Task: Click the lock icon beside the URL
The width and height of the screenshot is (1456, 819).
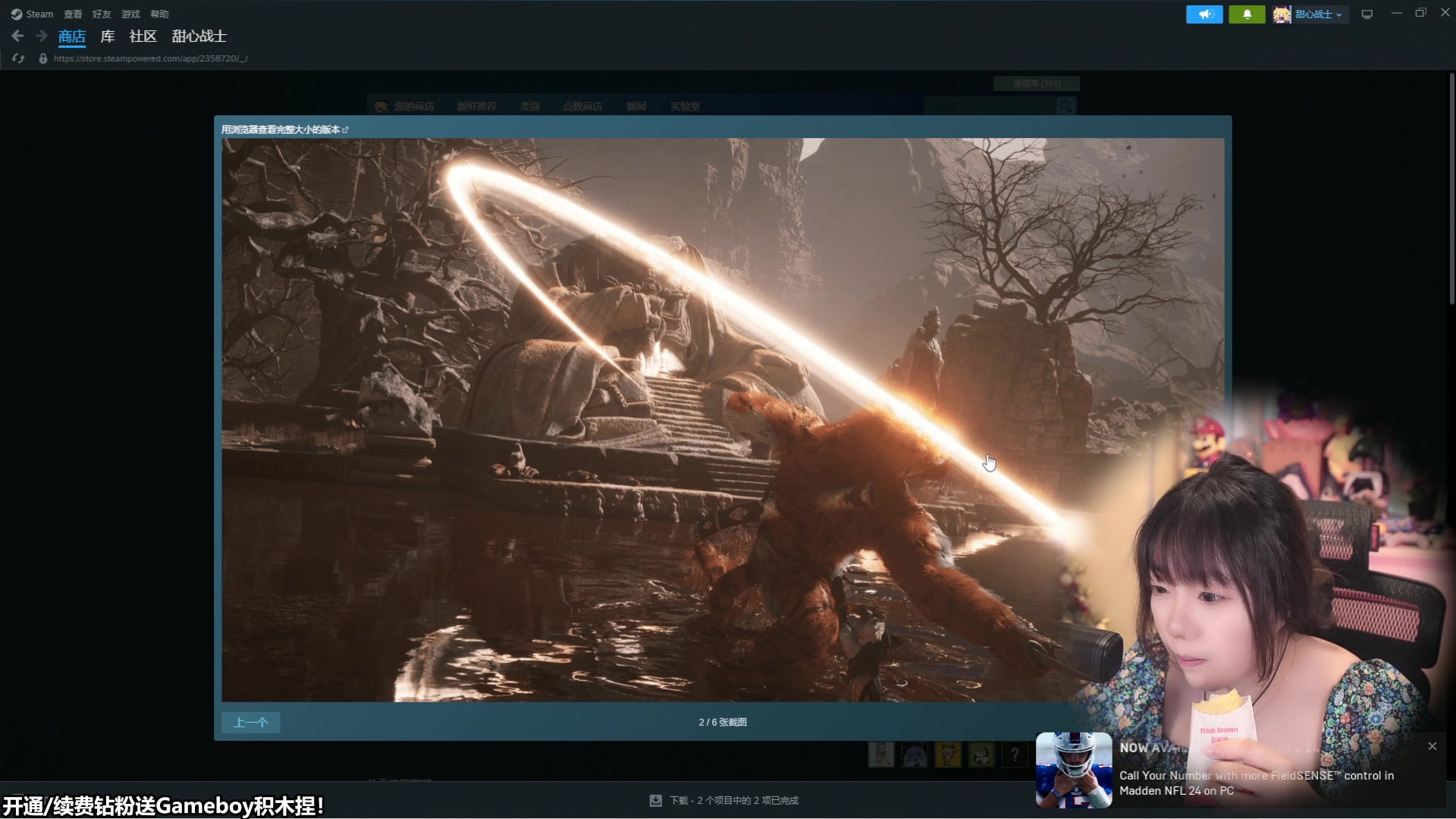Action: (x=43, y=58)
